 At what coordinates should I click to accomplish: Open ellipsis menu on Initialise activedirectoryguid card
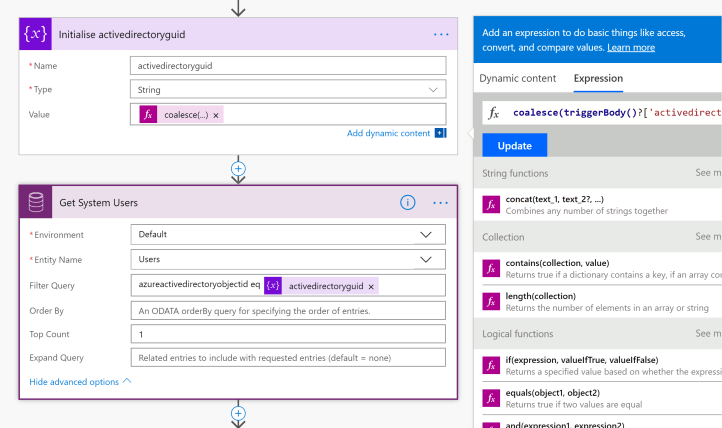(441, 34)
